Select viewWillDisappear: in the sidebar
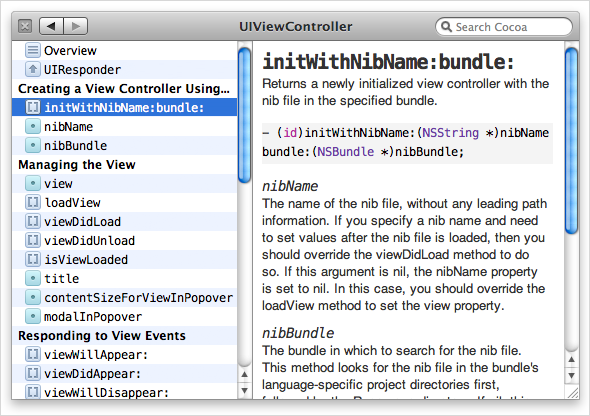 click(x=125, y=391)
